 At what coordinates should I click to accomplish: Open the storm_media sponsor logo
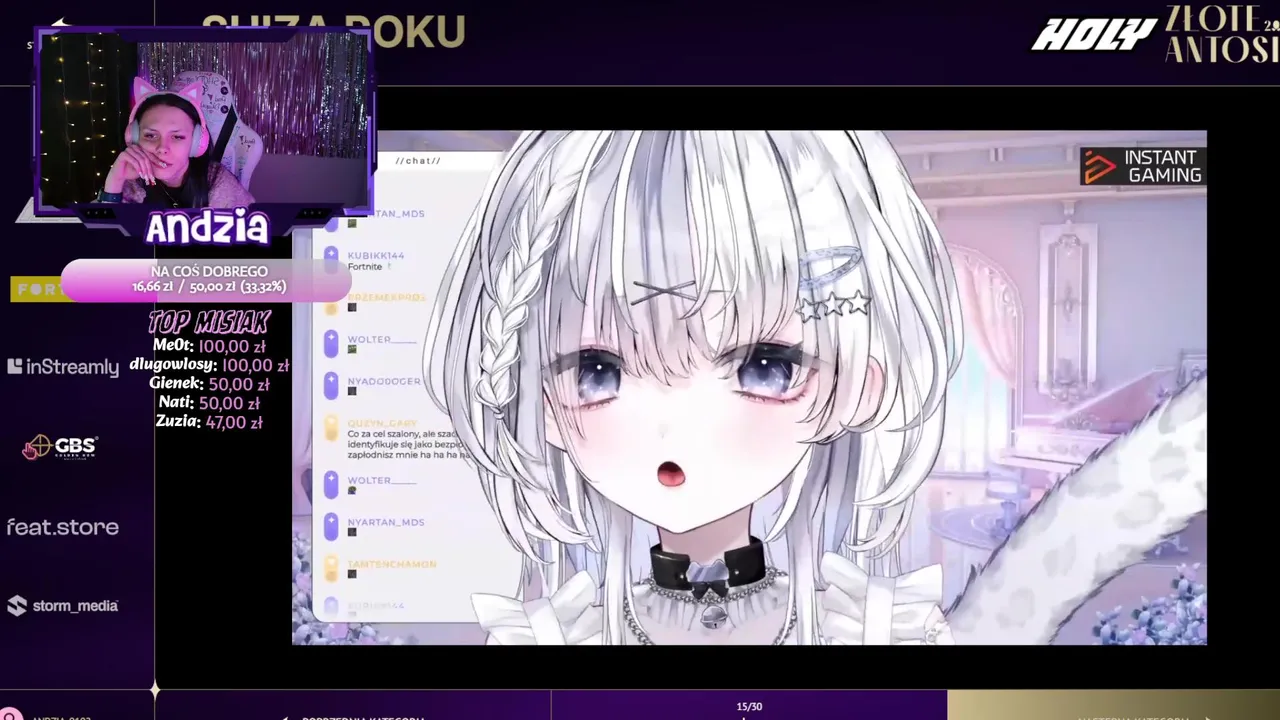coord(63,605)
